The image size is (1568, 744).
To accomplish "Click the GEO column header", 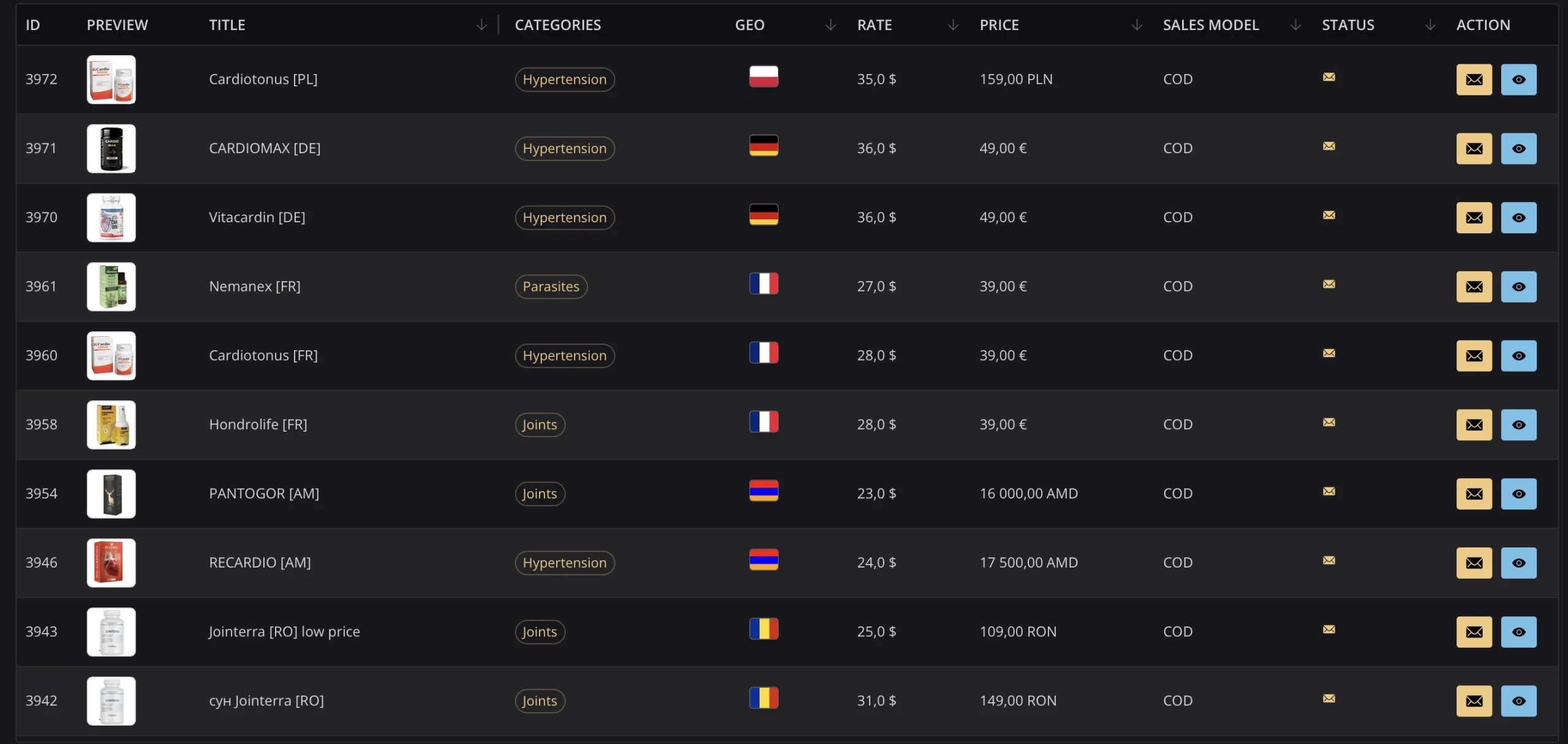I will tap(749, 25).
